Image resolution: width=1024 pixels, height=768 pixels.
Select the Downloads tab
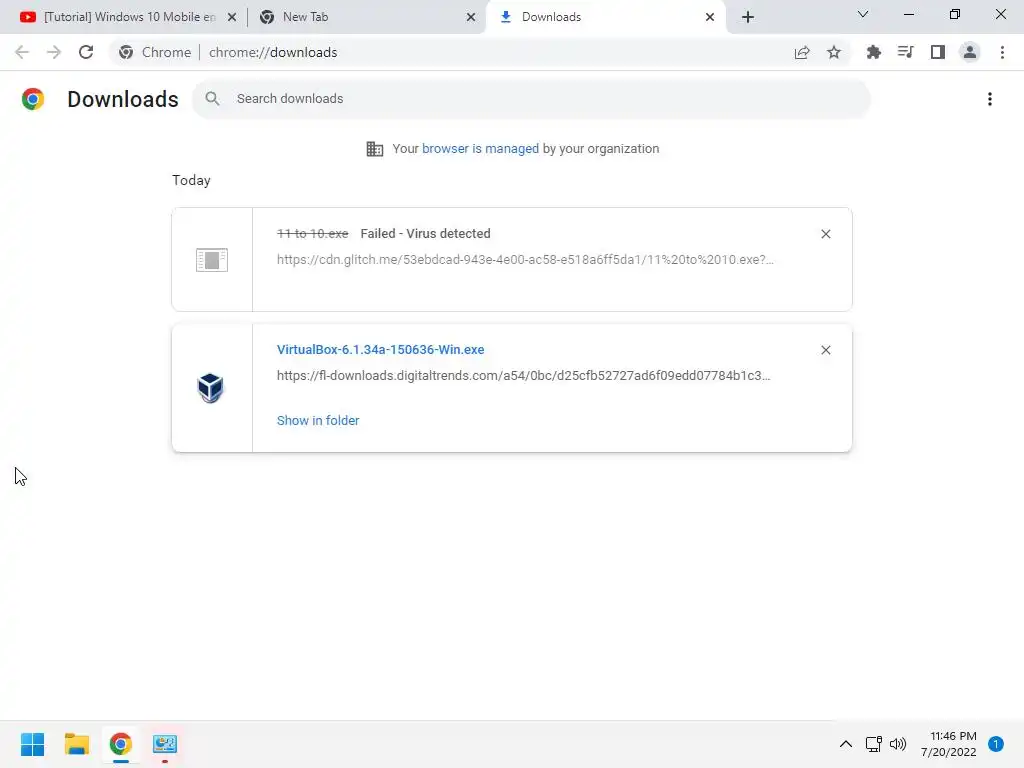pos(606,17)
